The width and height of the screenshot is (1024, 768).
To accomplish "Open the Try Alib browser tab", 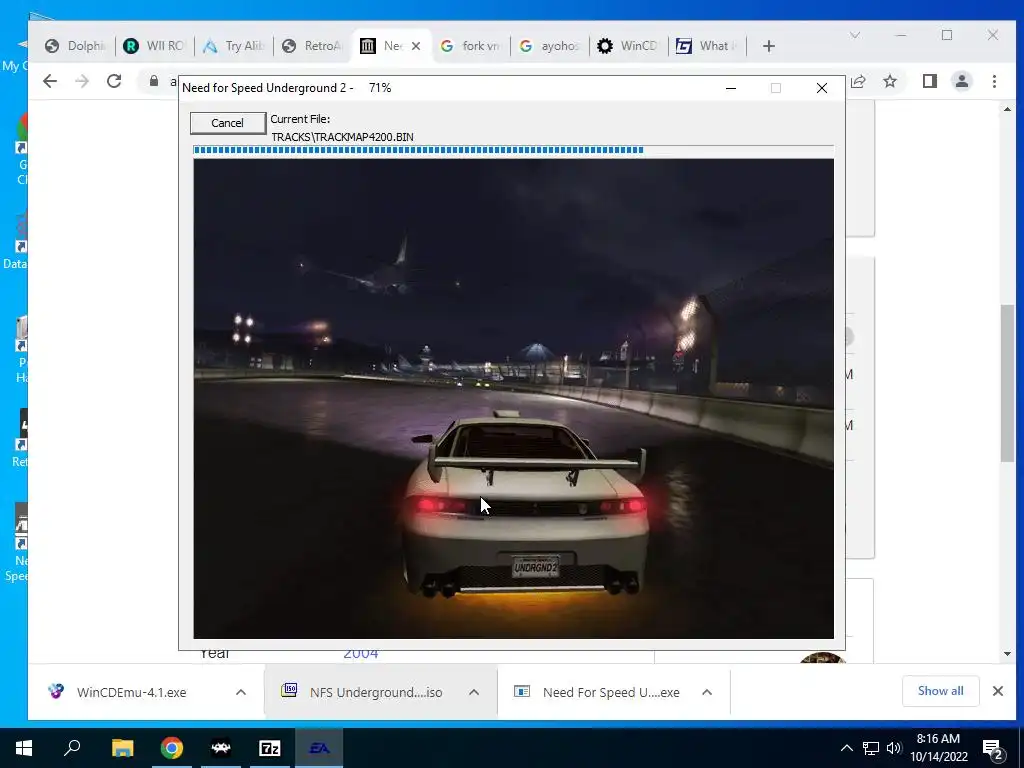I will (234, 46).
